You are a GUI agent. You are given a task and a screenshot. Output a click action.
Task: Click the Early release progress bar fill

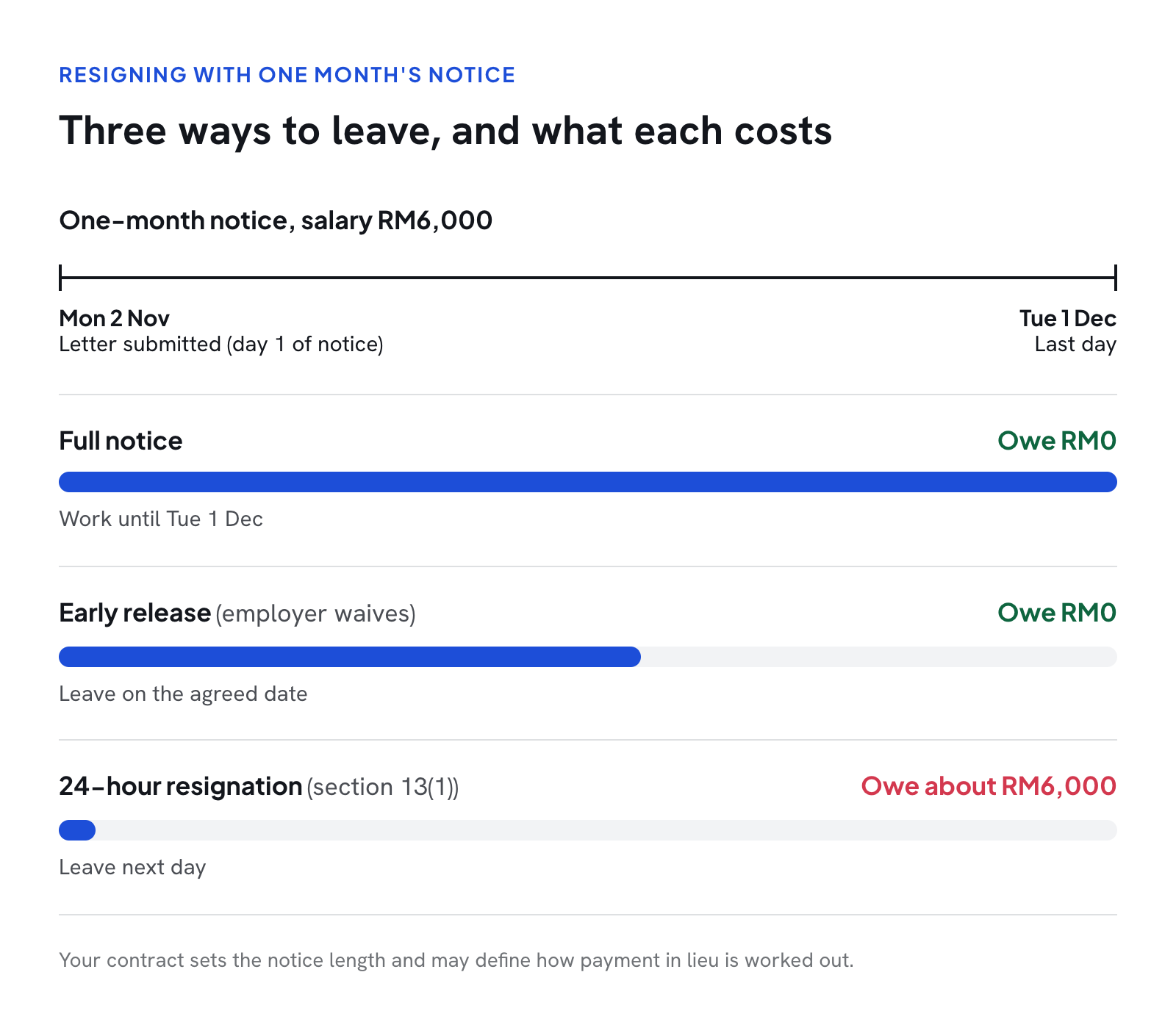[x=350, y=657]
